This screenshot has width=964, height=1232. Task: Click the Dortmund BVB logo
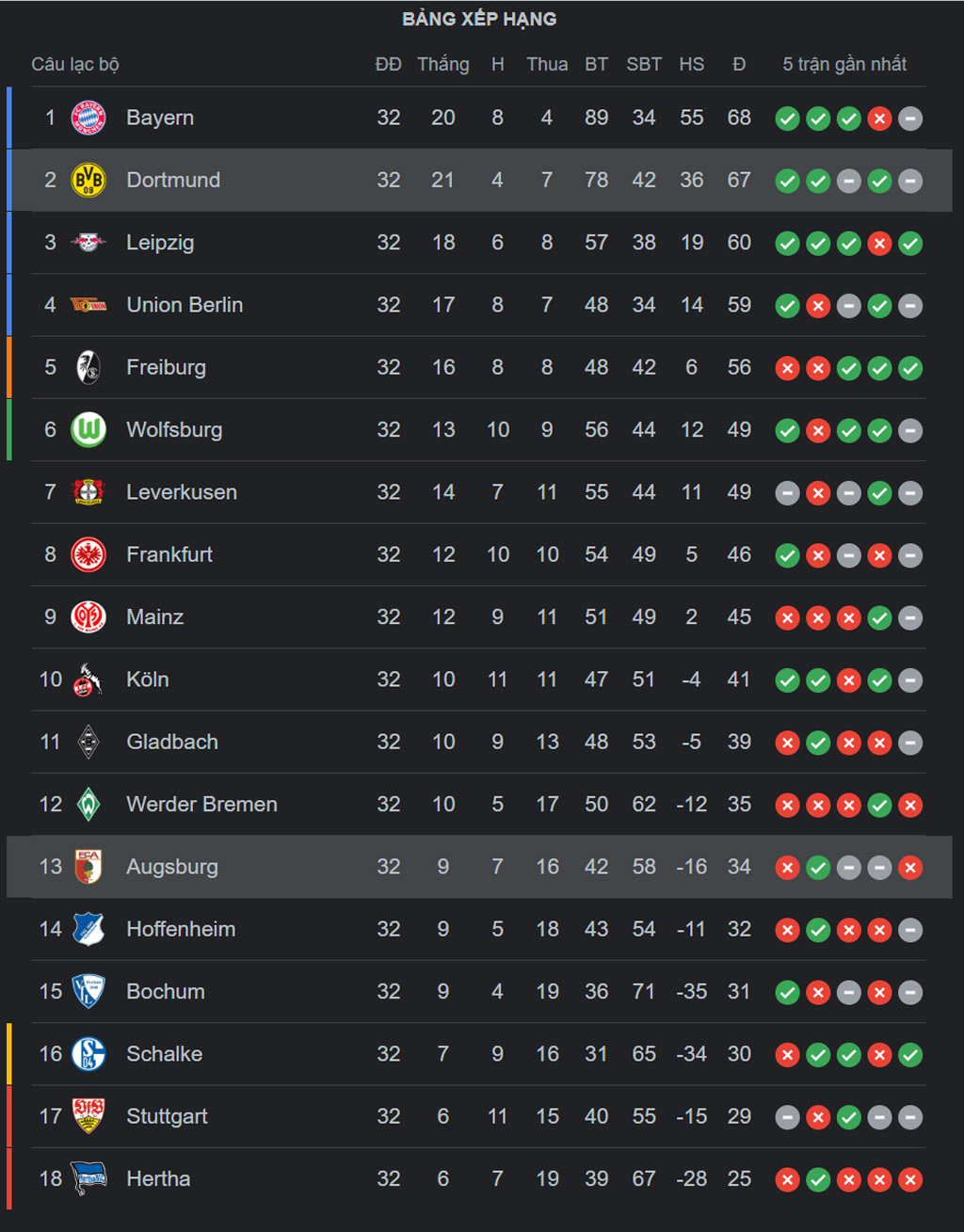click(88, 180)
